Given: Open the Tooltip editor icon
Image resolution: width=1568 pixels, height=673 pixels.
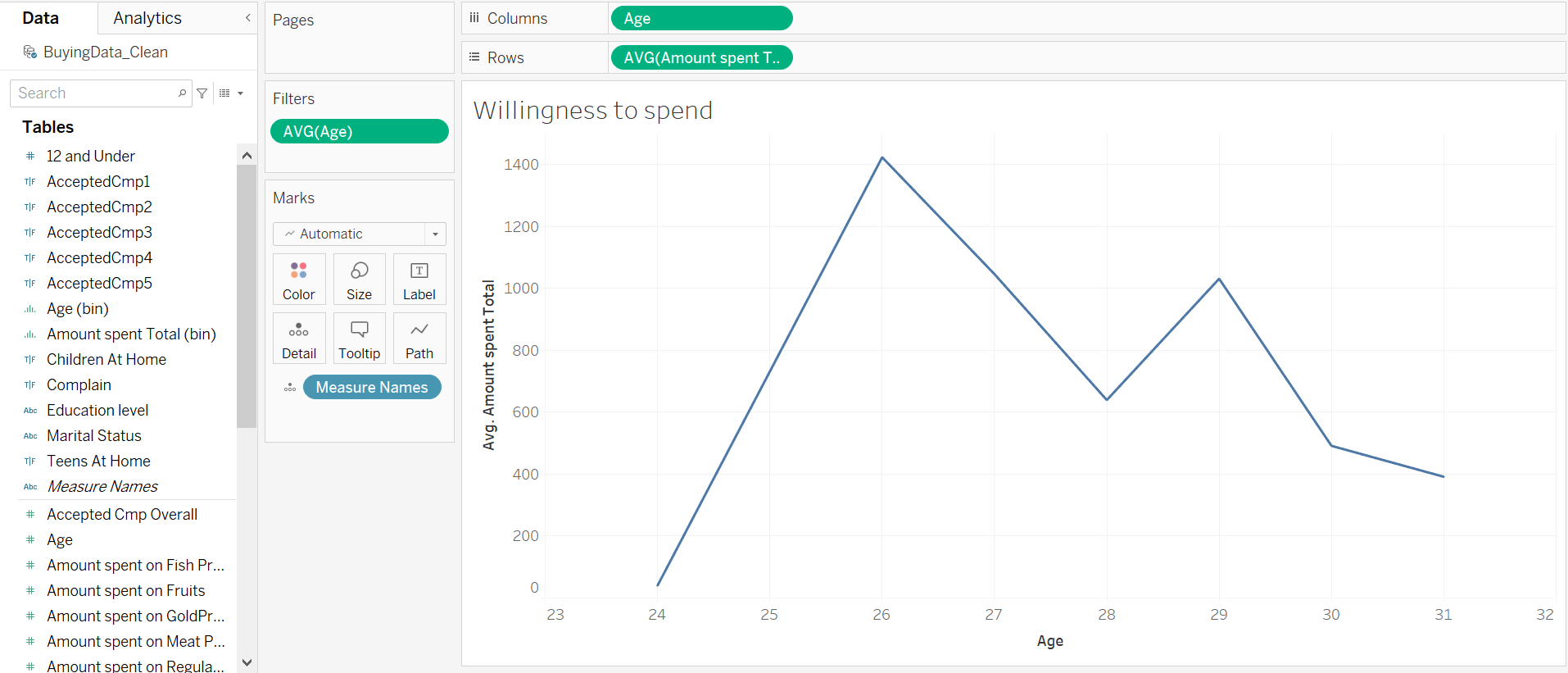Looking at the screenshot, I should click(x=359, y=338).
